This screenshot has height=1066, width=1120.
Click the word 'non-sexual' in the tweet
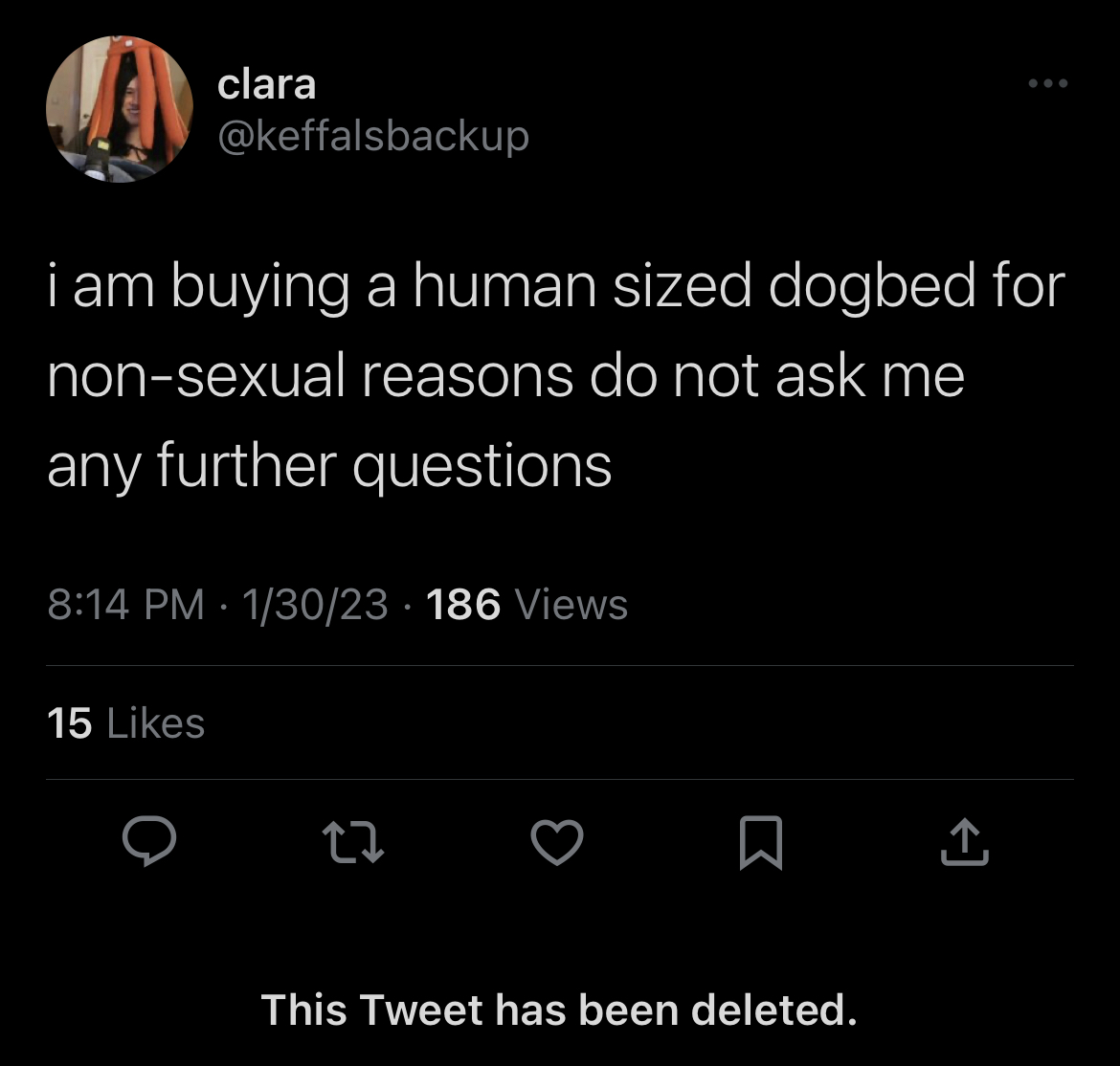(x=196, y=376)
